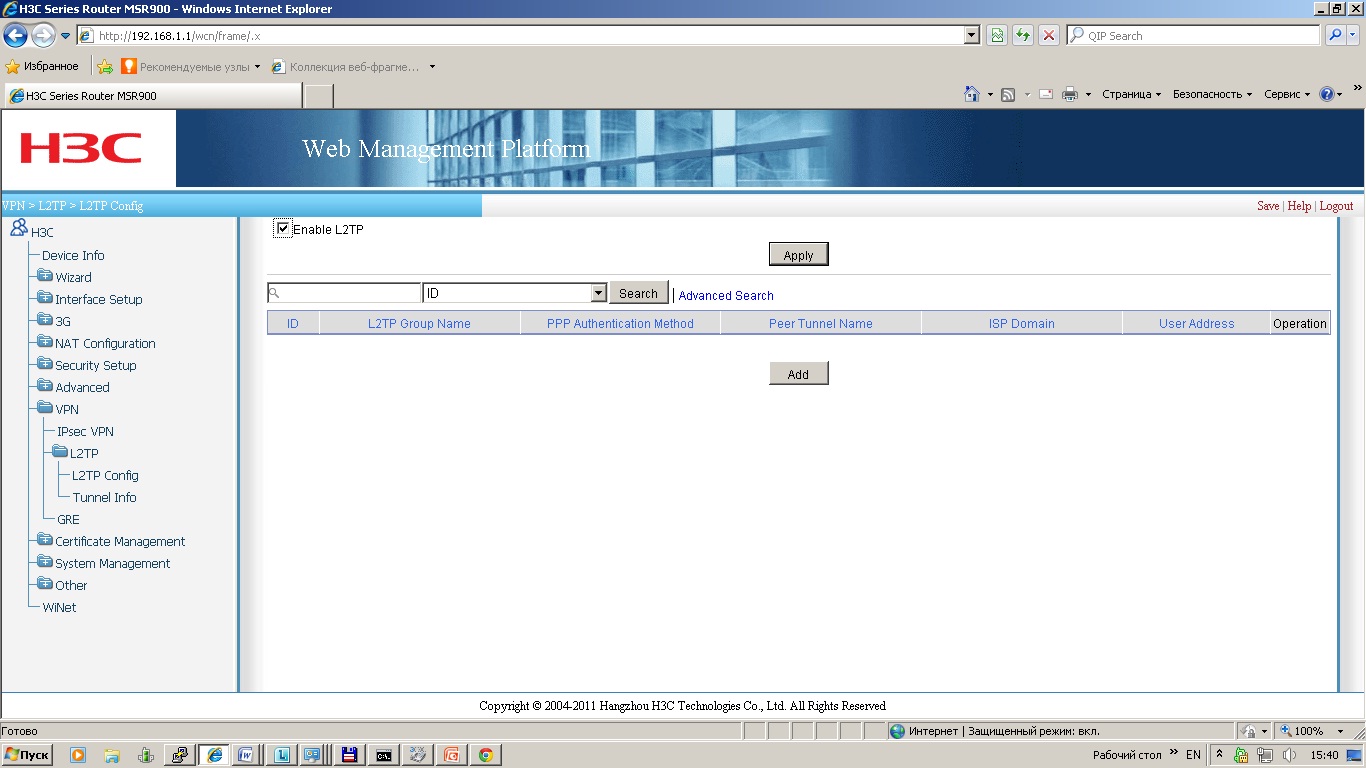This screenshot has width=1366, height=768.
Task: Expand the 3G tree node
Action: pos(45,320)
